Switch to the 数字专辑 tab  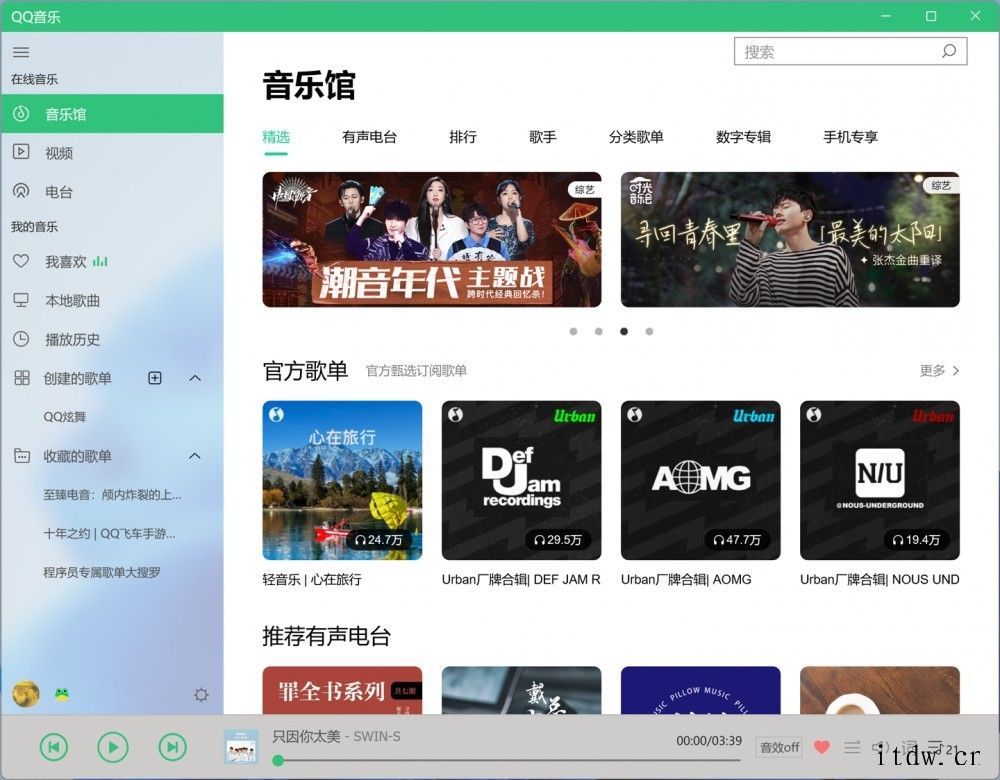pyautogui.click(x=743, y=136)
